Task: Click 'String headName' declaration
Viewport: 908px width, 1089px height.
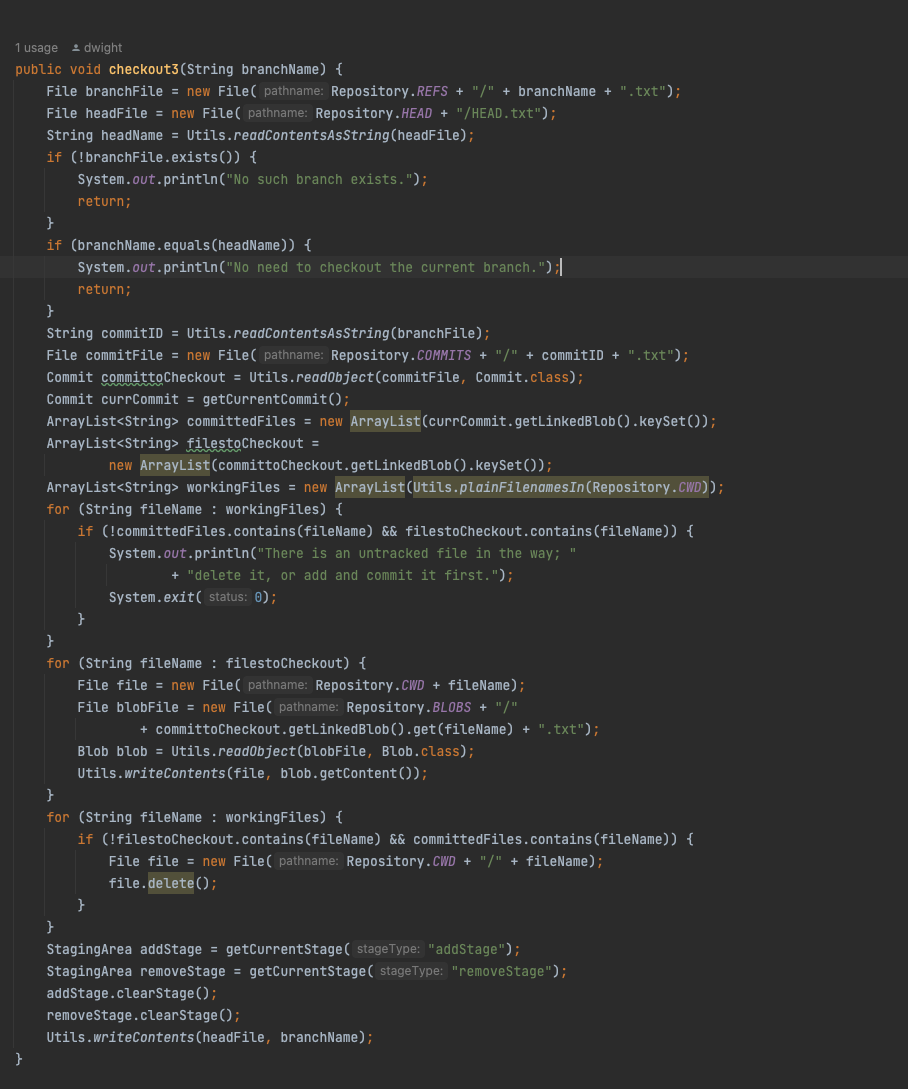Action: (x=104, y=135)
